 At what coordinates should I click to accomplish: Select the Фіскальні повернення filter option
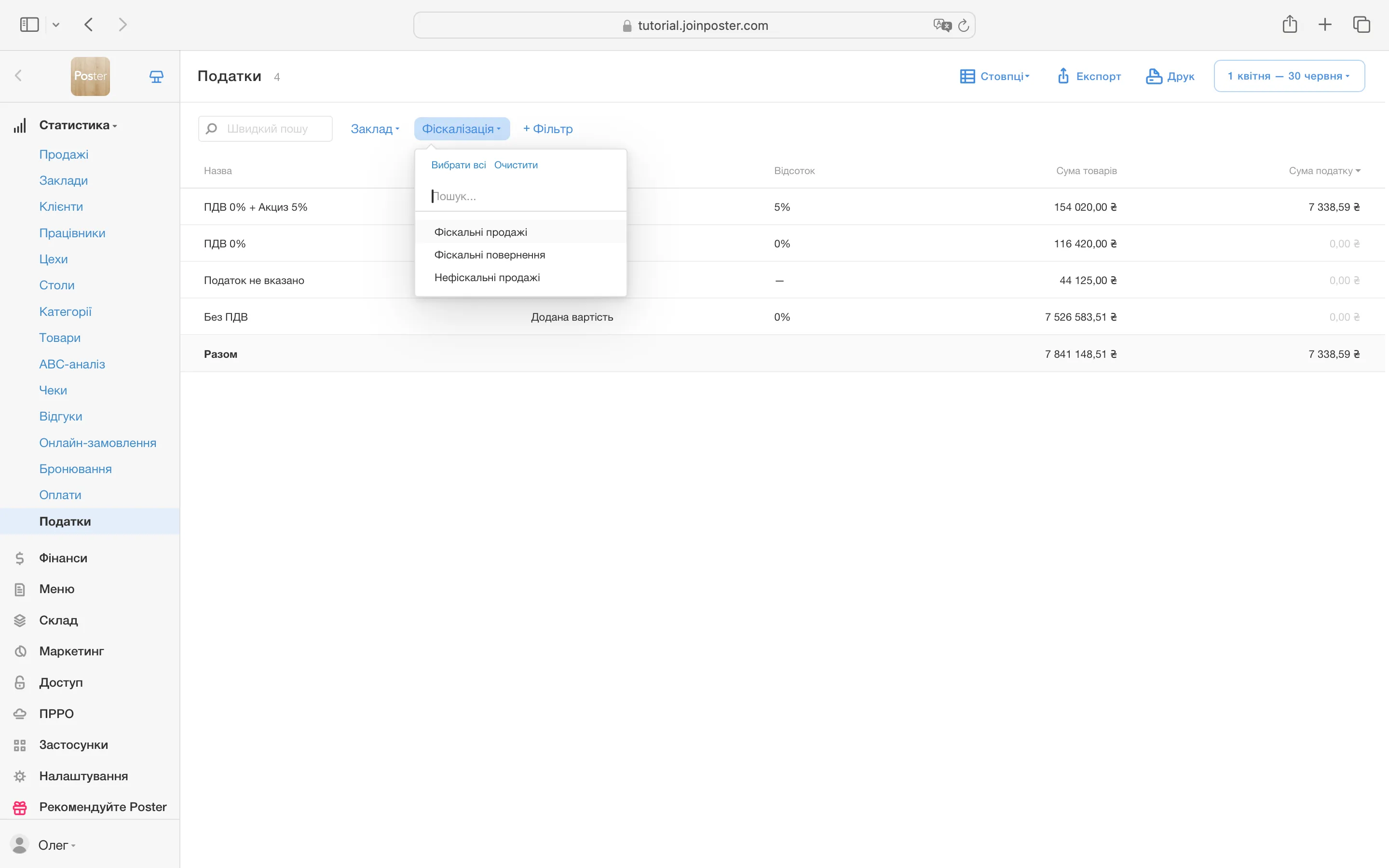(490, 255)
